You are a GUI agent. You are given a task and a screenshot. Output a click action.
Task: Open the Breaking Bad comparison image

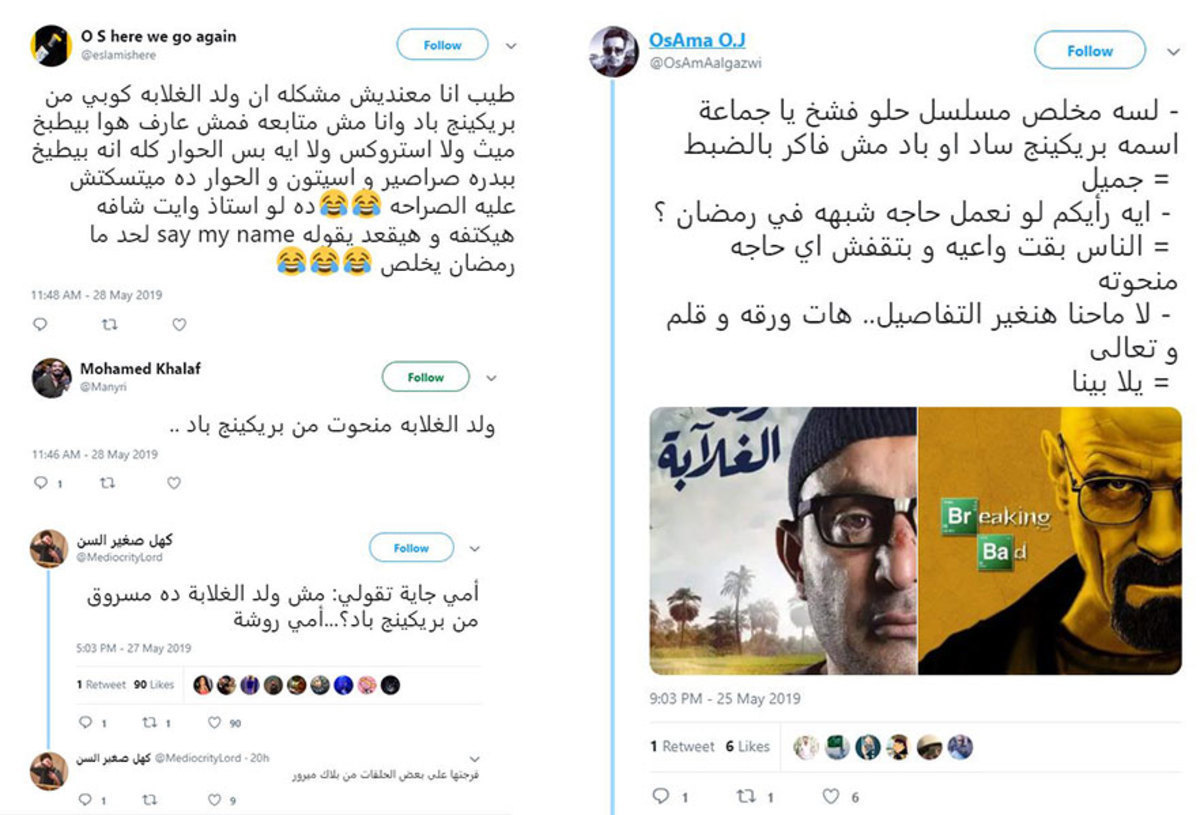pos(915,541)
